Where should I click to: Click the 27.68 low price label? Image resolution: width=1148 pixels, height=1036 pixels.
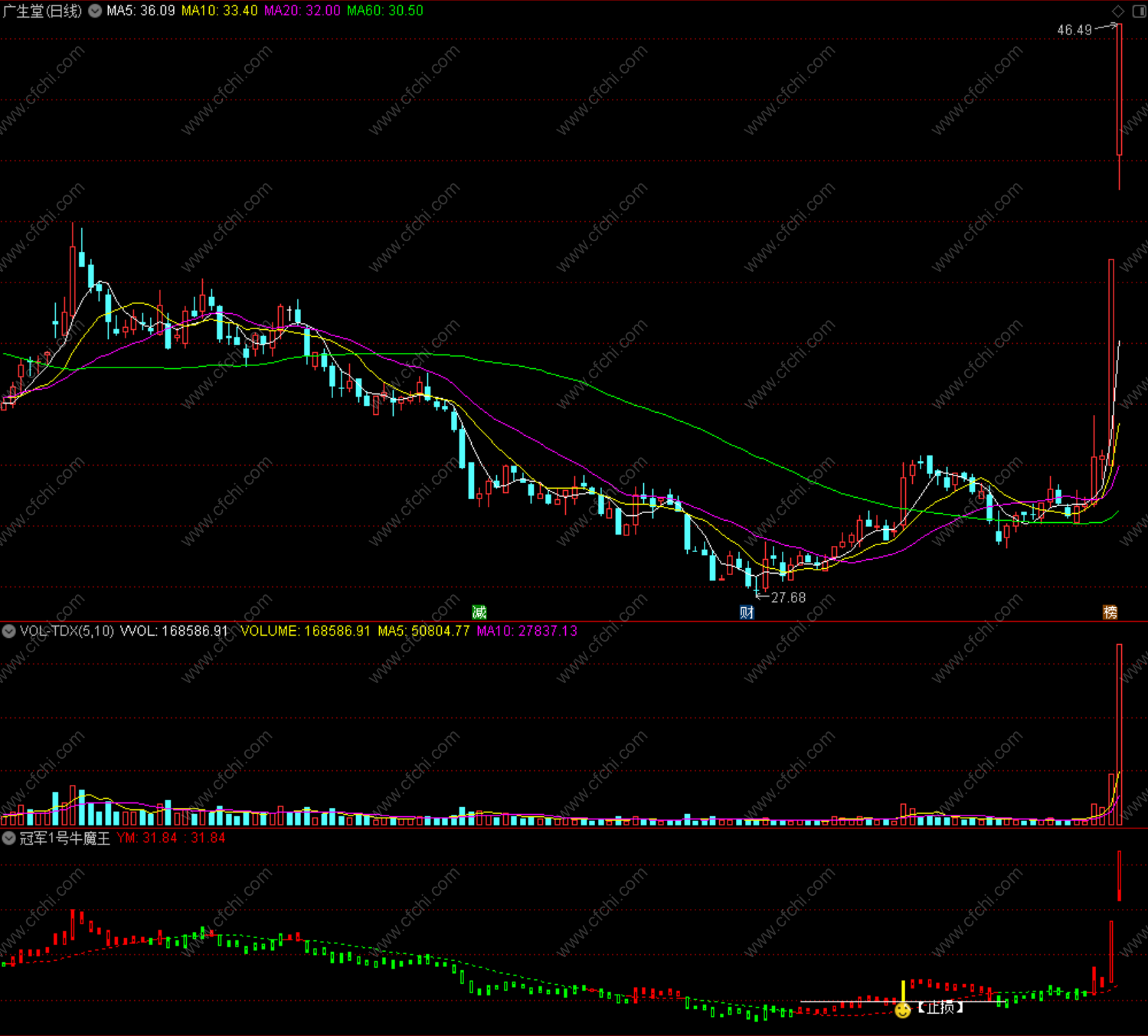point(788,597)
